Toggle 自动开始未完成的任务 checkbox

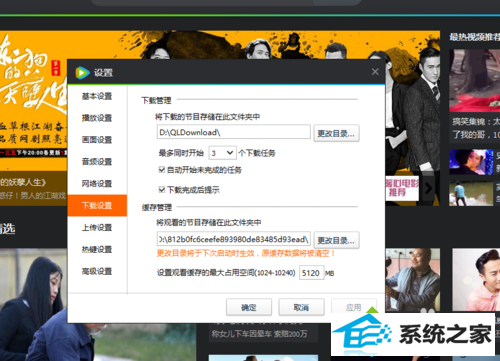(x=162, y=170)
